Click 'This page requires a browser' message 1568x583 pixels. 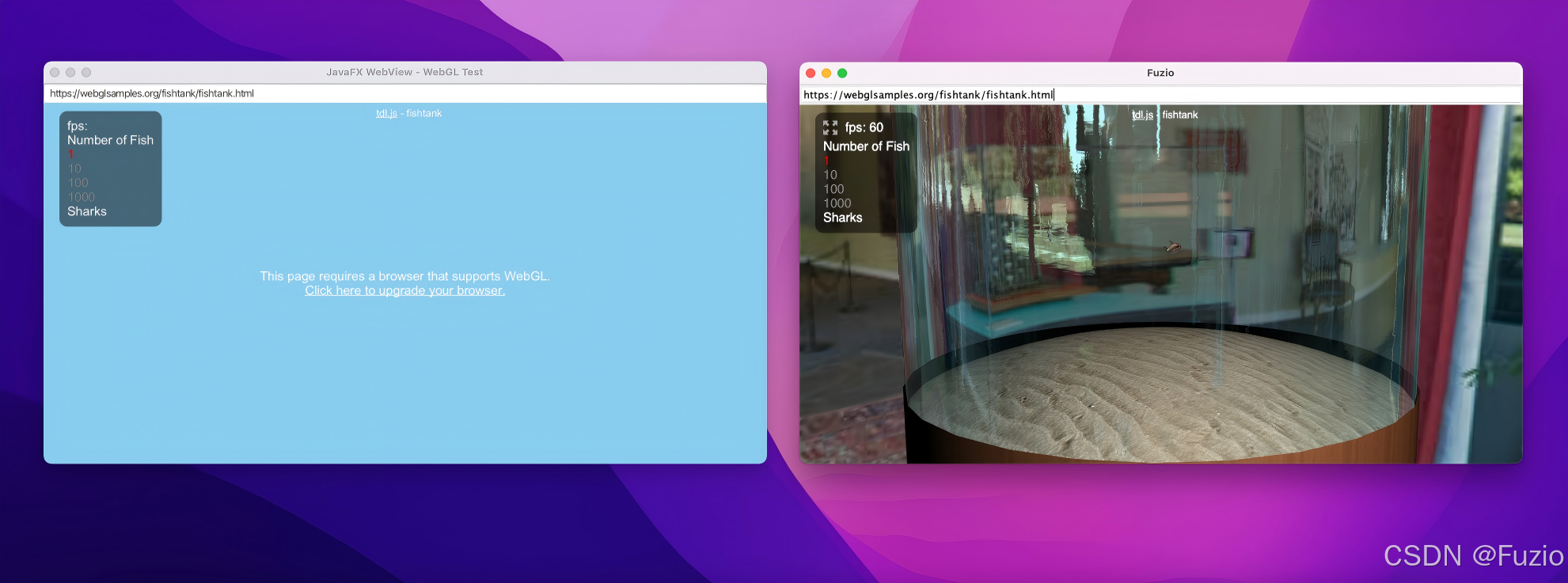tap(405, 276)
